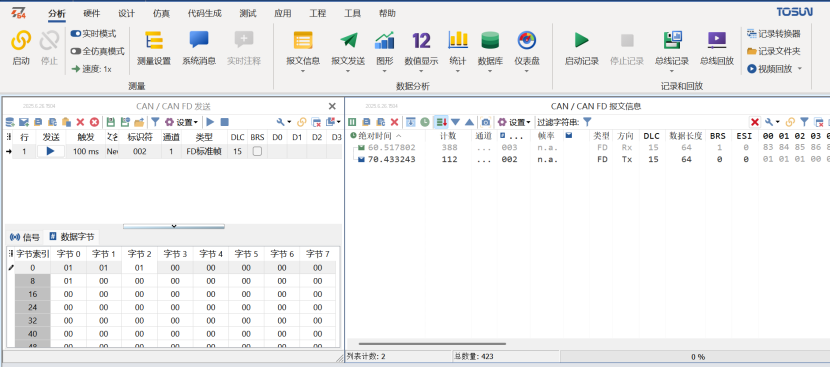Click the green save icon in 发送 toolbar
Screen dimensions: 830x368
(x=111, y=122)
